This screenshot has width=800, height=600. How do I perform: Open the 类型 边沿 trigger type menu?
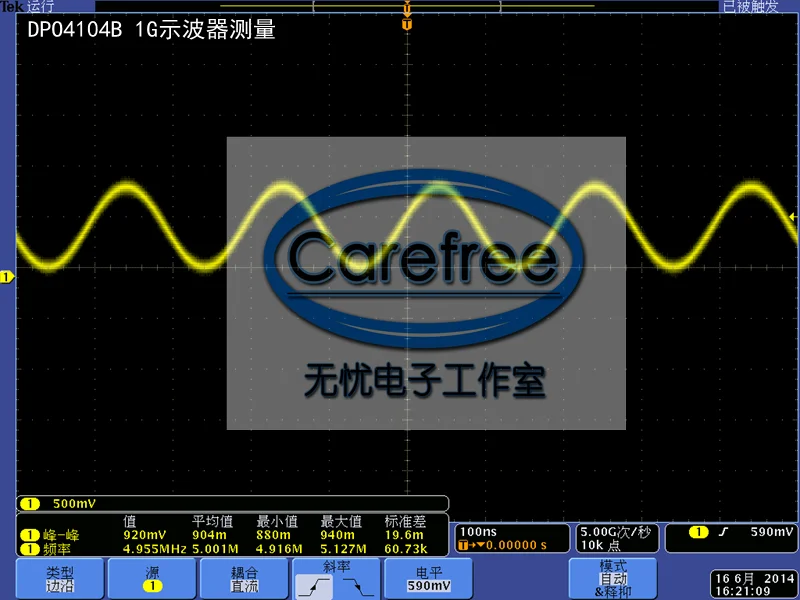60,579
